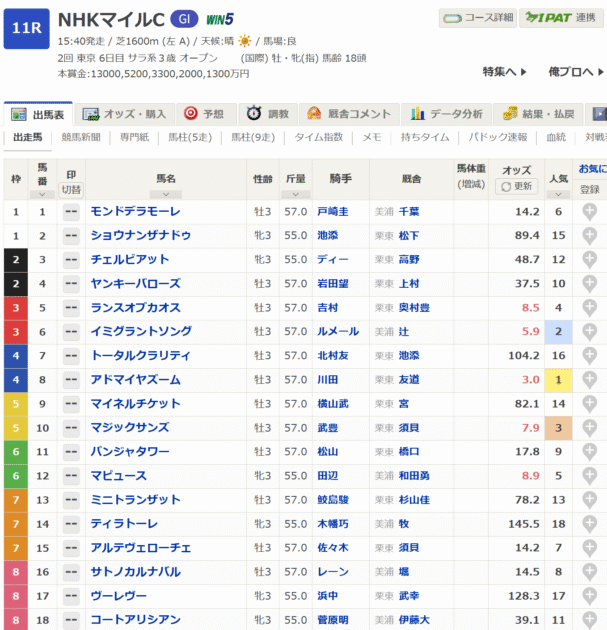
Task: Add マイネルチケット to favorites with plus icon
Action: point(589,404)
